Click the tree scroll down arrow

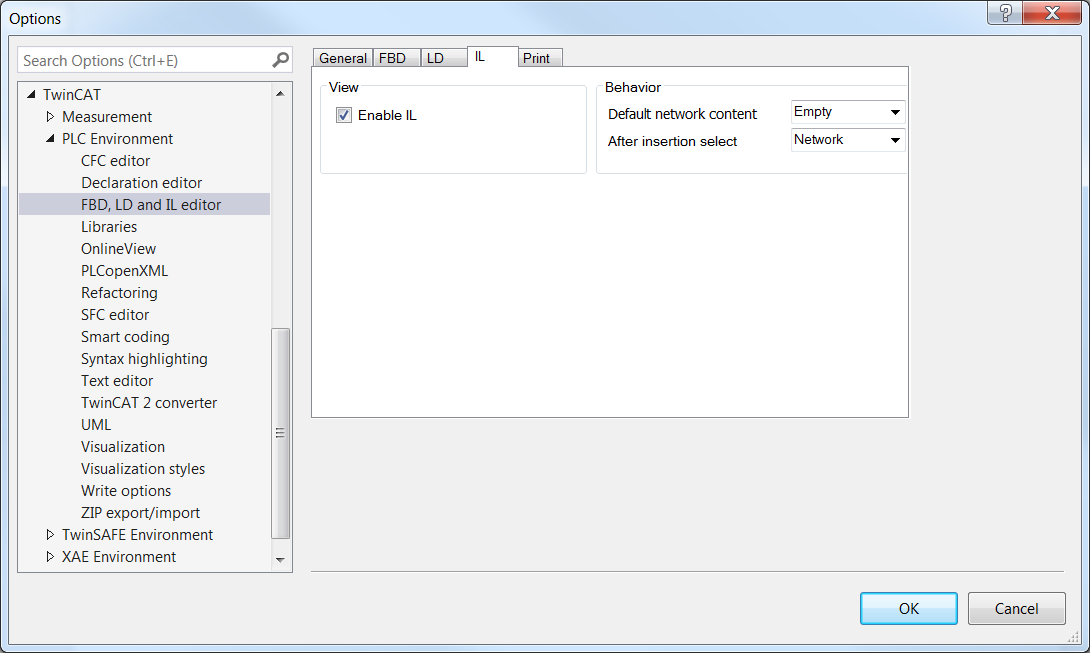coord(280,560)
